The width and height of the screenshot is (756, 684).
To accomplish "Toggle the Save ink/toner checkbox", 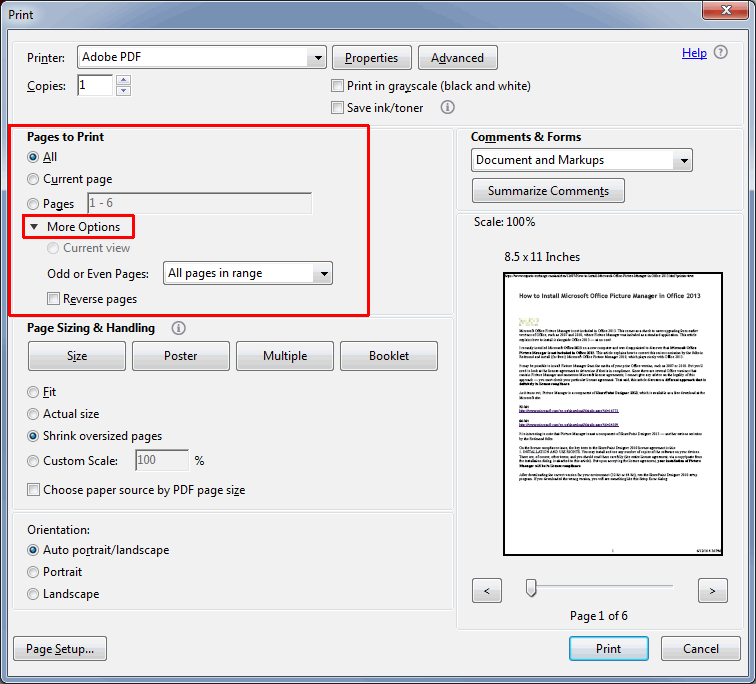I will coord(338,107).
